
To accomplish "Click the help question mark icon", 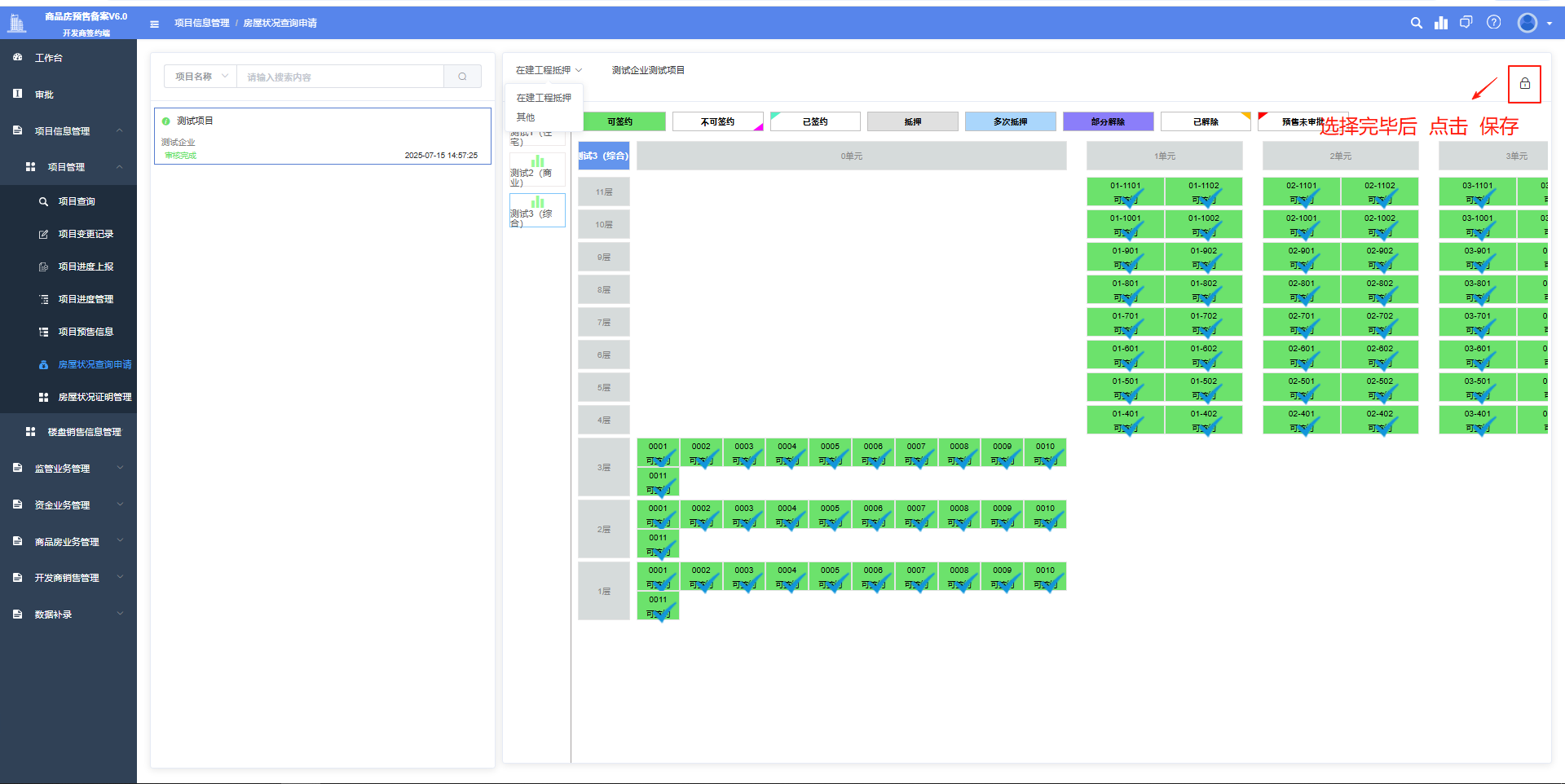I will pos(1493,23).
